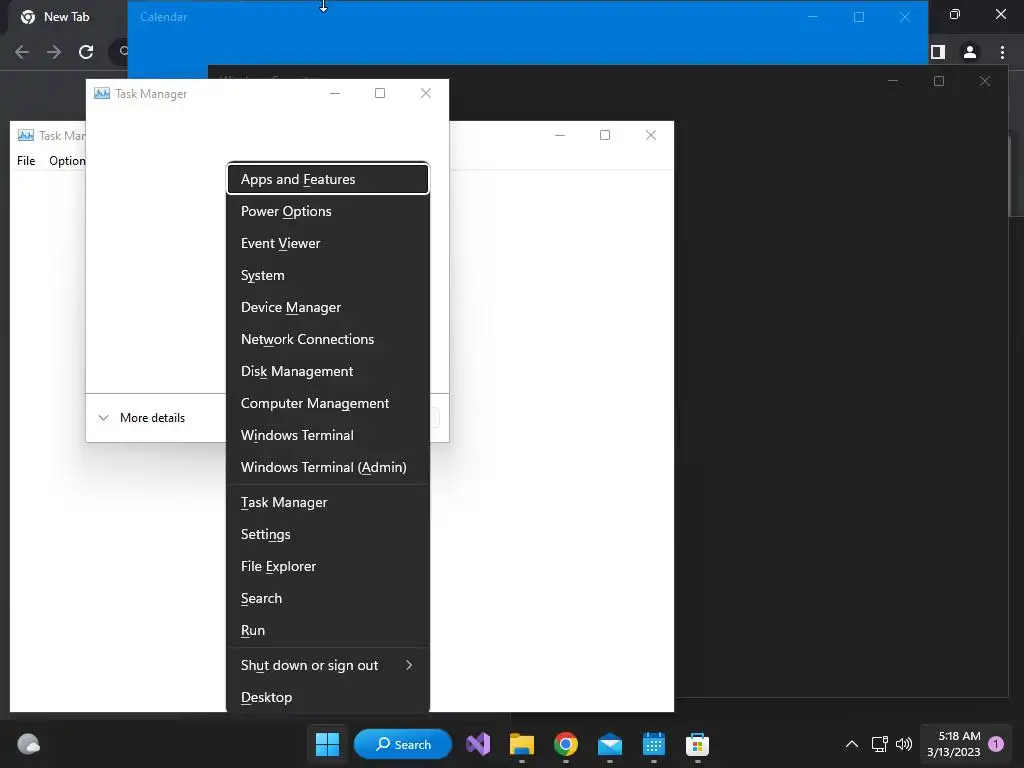
Task: Minimize the front Task Manager window
Action: (x=335, y=93)
